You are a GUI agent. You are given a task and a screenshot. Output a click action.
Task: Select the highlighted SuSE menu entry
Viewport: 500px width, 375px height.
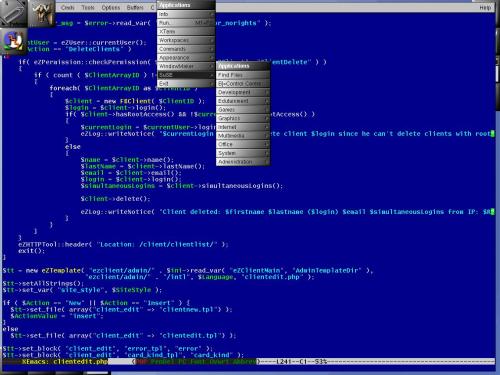[186, 75]
